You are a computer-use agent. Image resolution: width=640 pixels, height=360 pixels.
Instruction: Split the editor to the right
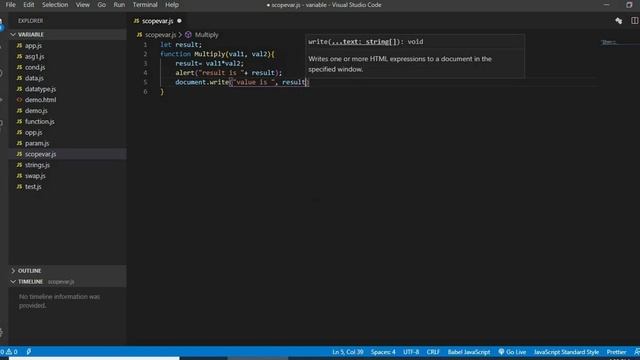635,21
